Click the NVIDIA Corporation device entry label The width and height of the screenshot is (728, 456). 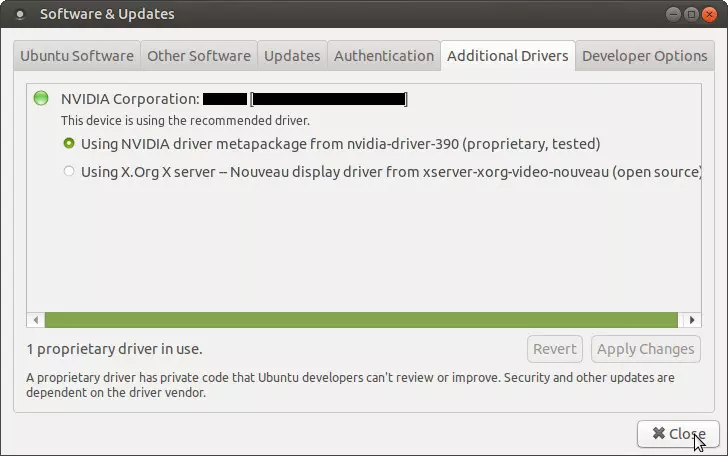click(x=130, y=98)
